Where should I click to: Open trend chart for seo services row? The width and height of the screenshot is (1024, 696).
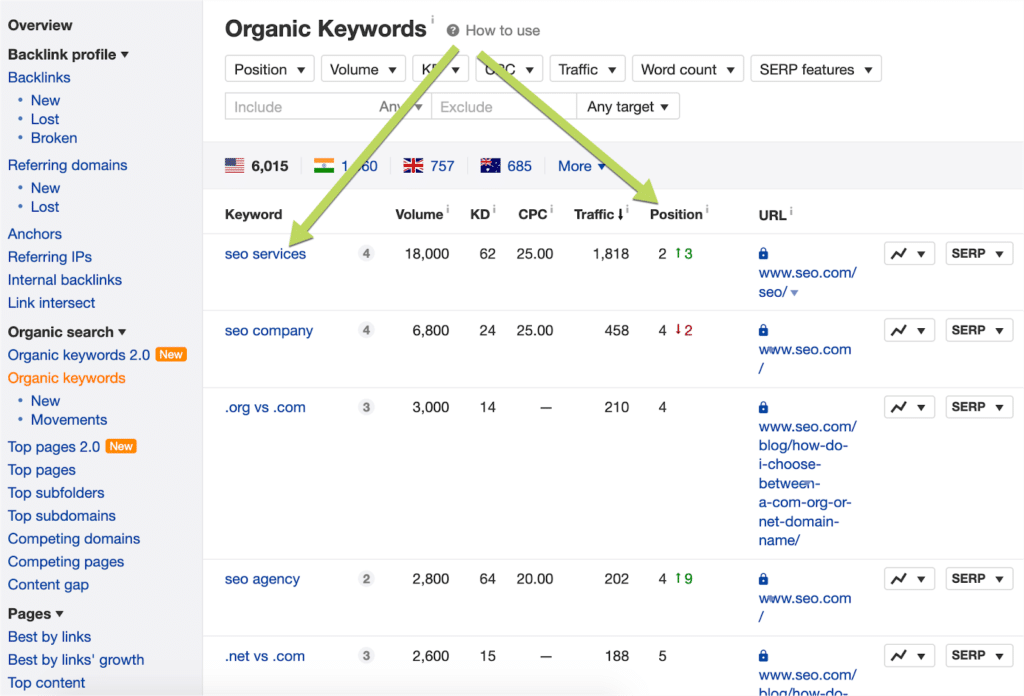(x=909, y=253)
